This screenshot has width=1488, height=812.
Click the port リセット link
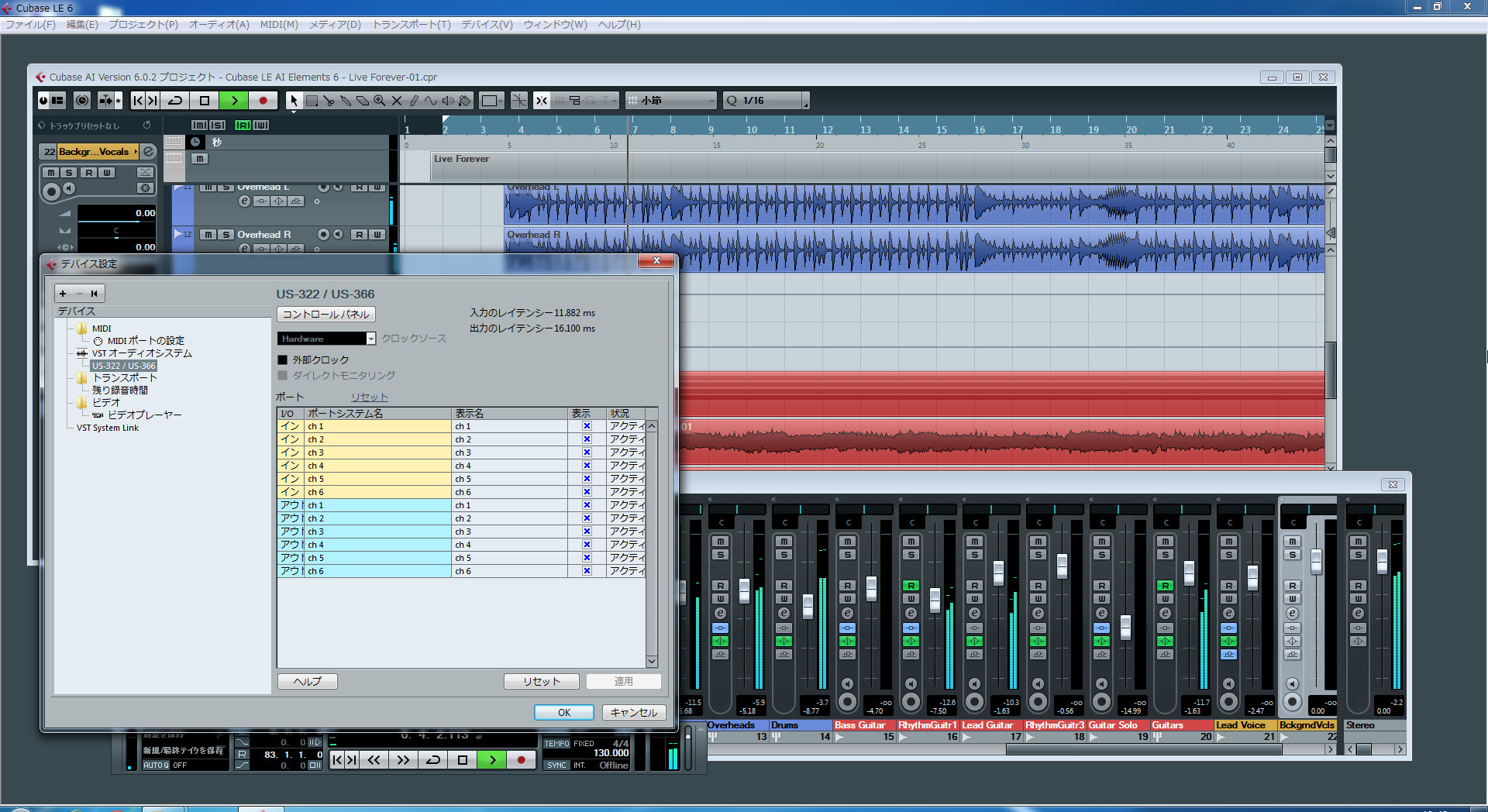(370, 397)
